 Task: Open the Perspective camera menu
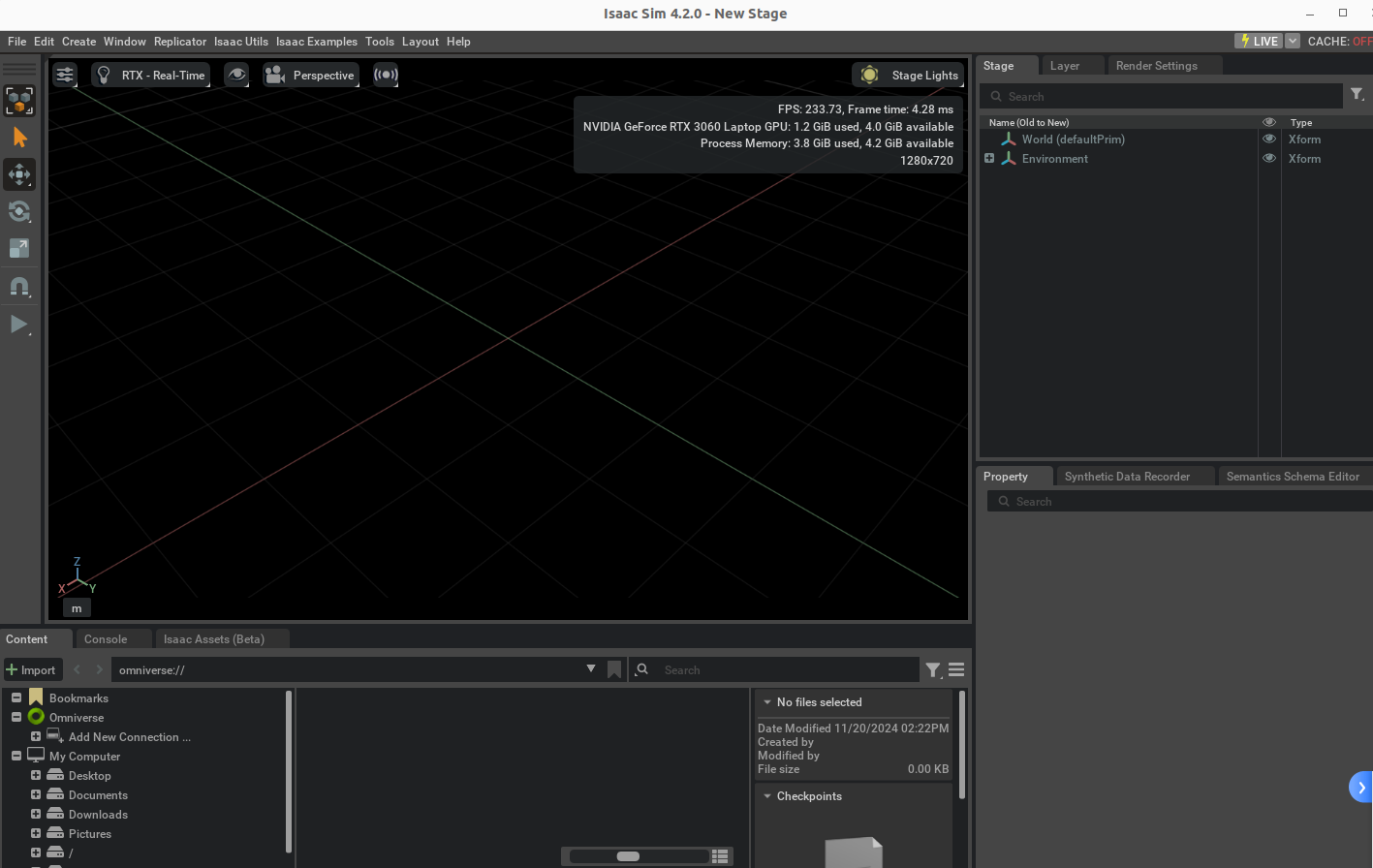click(311, 75)
